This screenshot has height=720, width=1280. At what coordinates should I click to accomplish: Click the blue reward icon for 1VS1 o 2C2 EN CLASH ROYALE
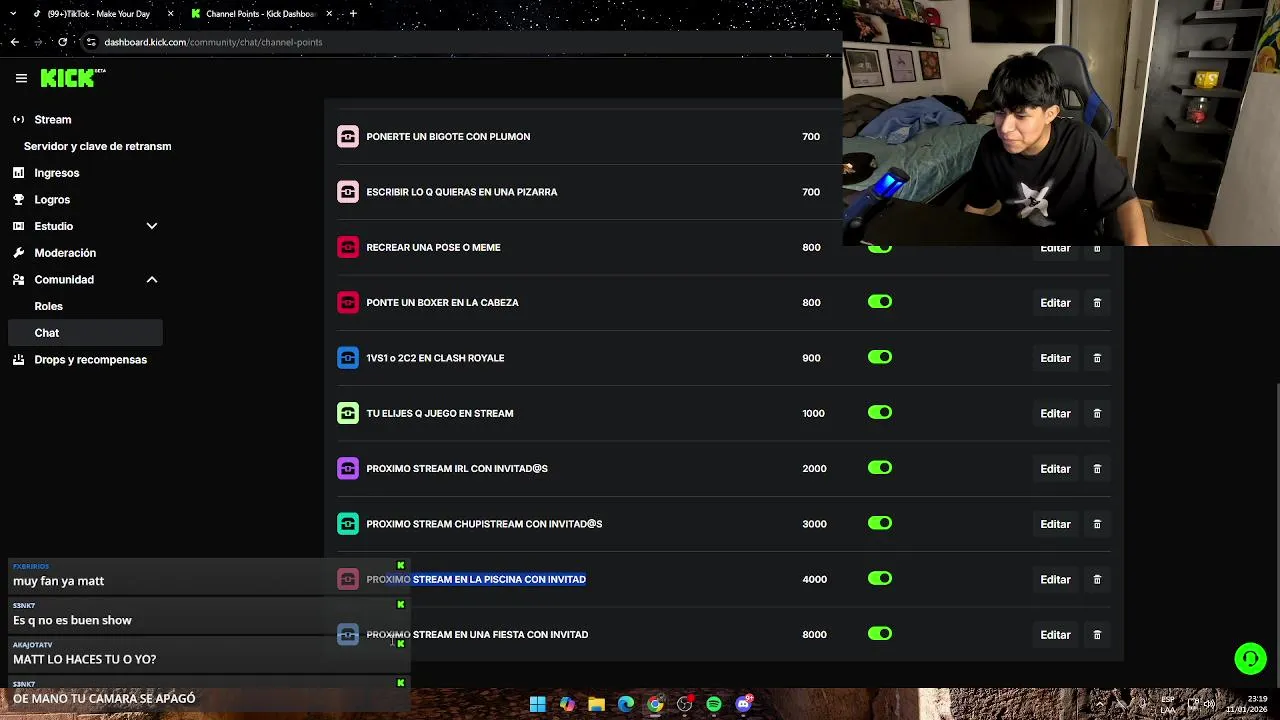(x=348, y=358)
